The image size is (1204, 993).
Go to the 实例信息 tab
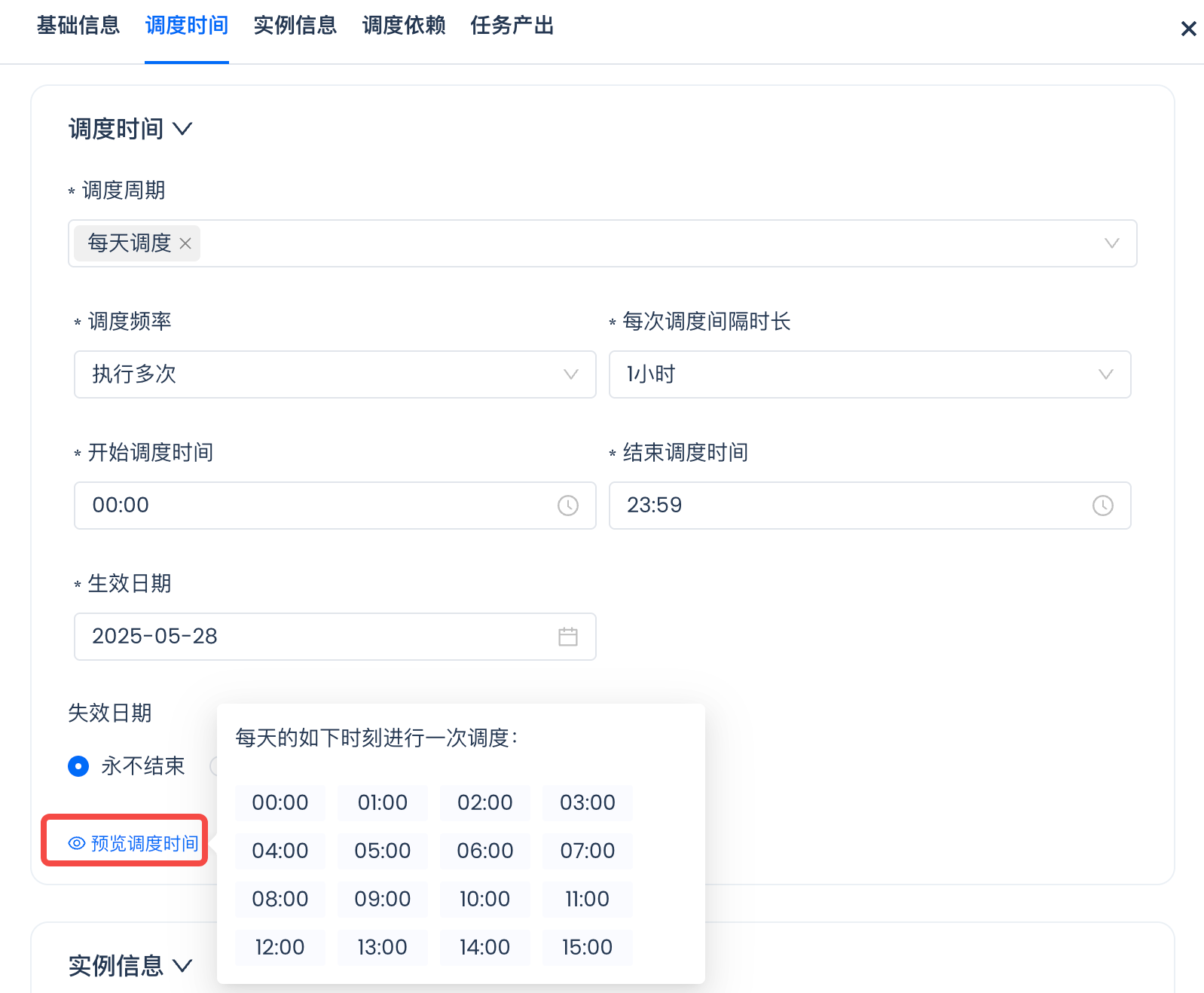(295, 26)
